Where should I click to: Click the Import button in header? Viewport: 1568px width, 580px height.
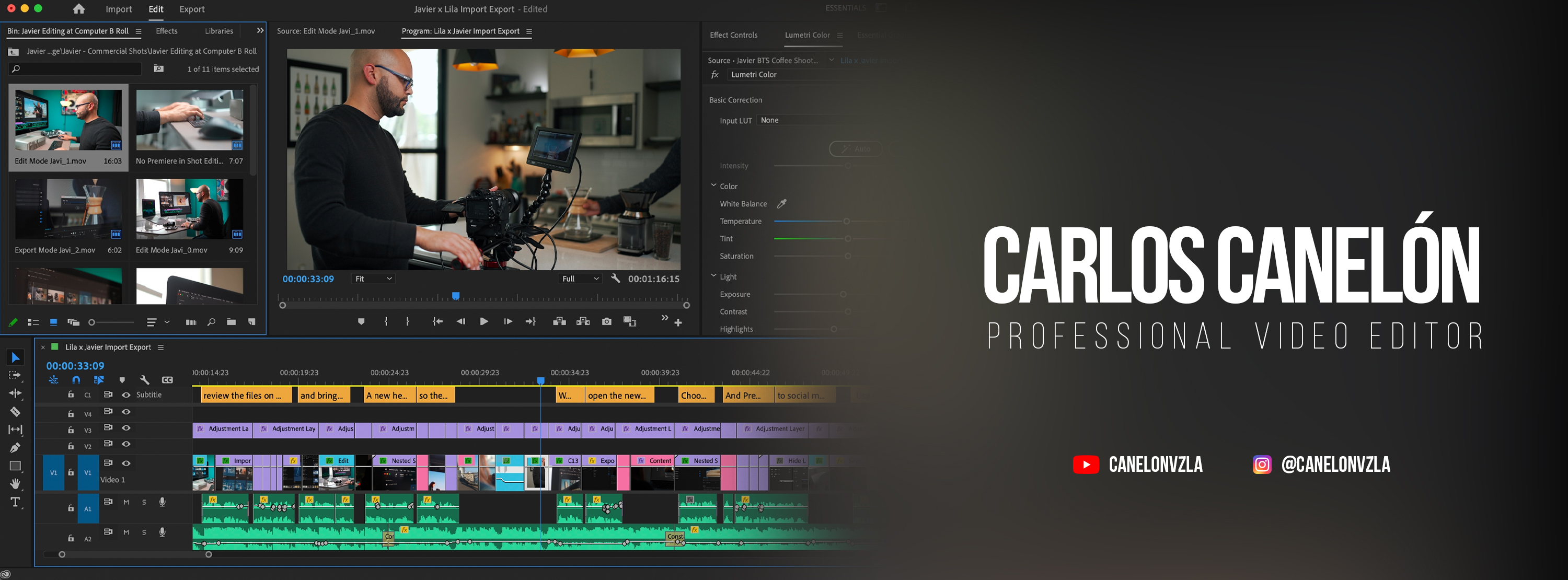[x=119, y=9]
